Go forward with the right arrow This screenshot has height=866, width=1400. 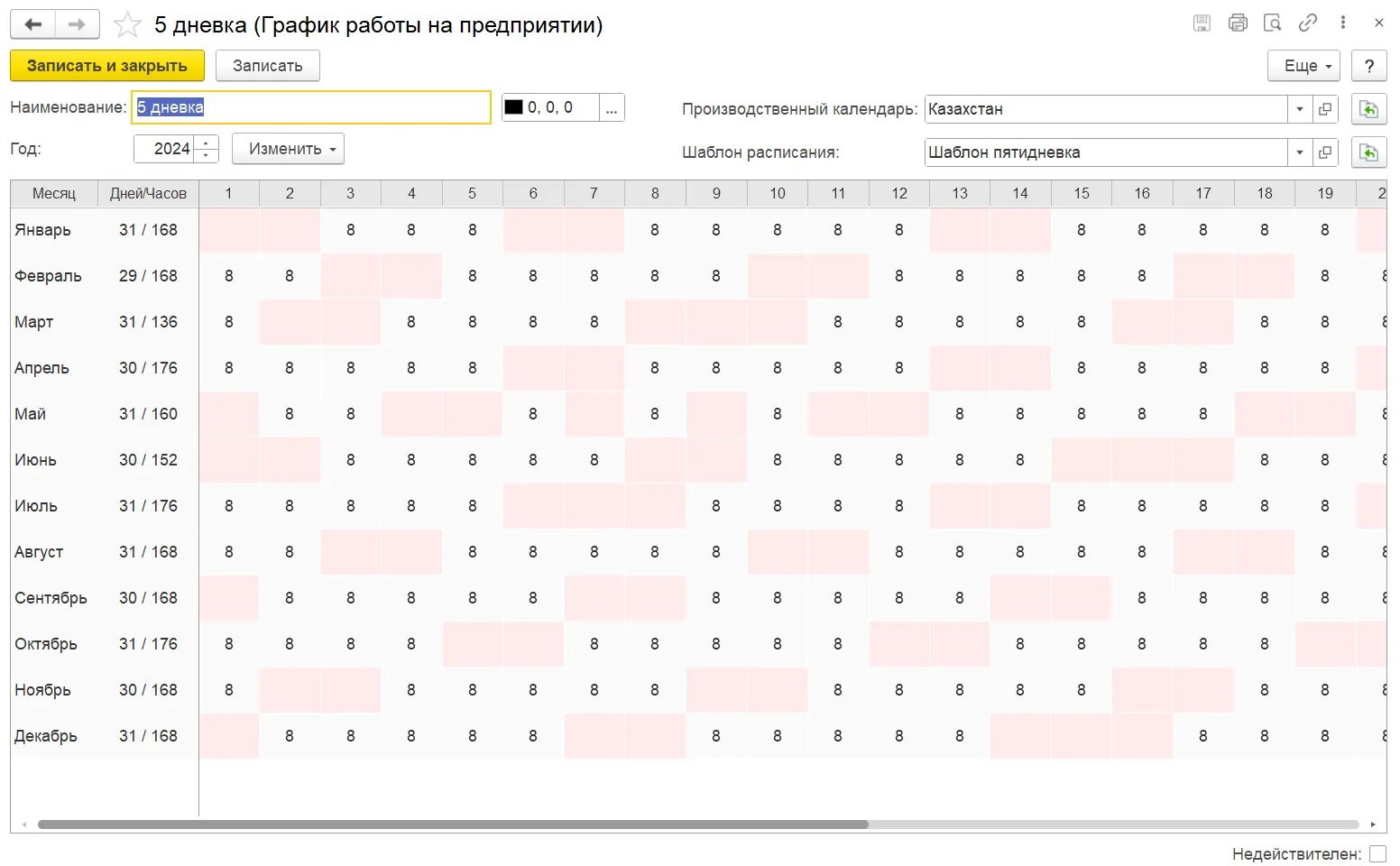(x=78, y=24)
